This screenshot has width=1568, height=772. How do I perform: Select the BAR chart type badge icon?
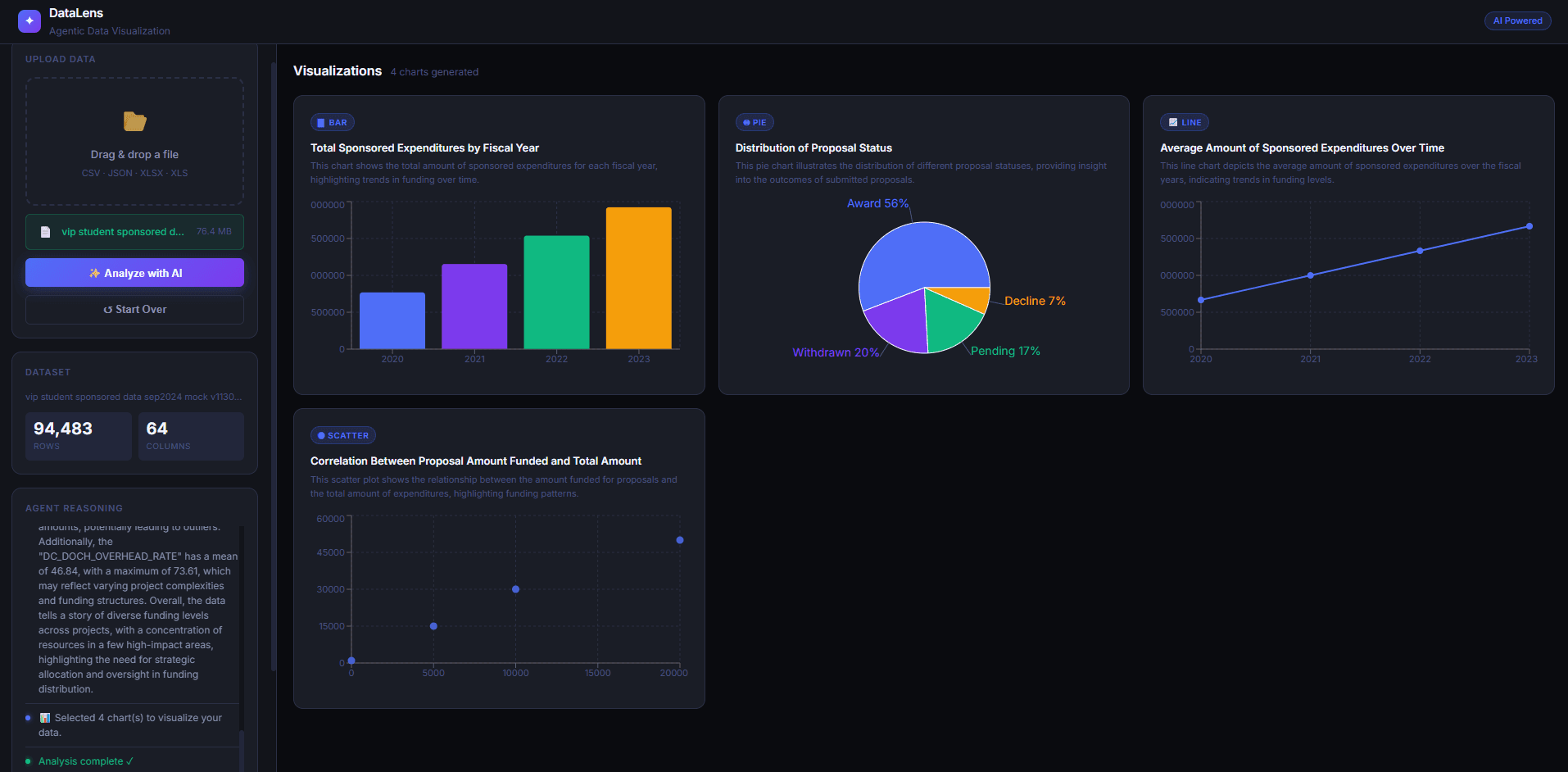pos(323,122)
